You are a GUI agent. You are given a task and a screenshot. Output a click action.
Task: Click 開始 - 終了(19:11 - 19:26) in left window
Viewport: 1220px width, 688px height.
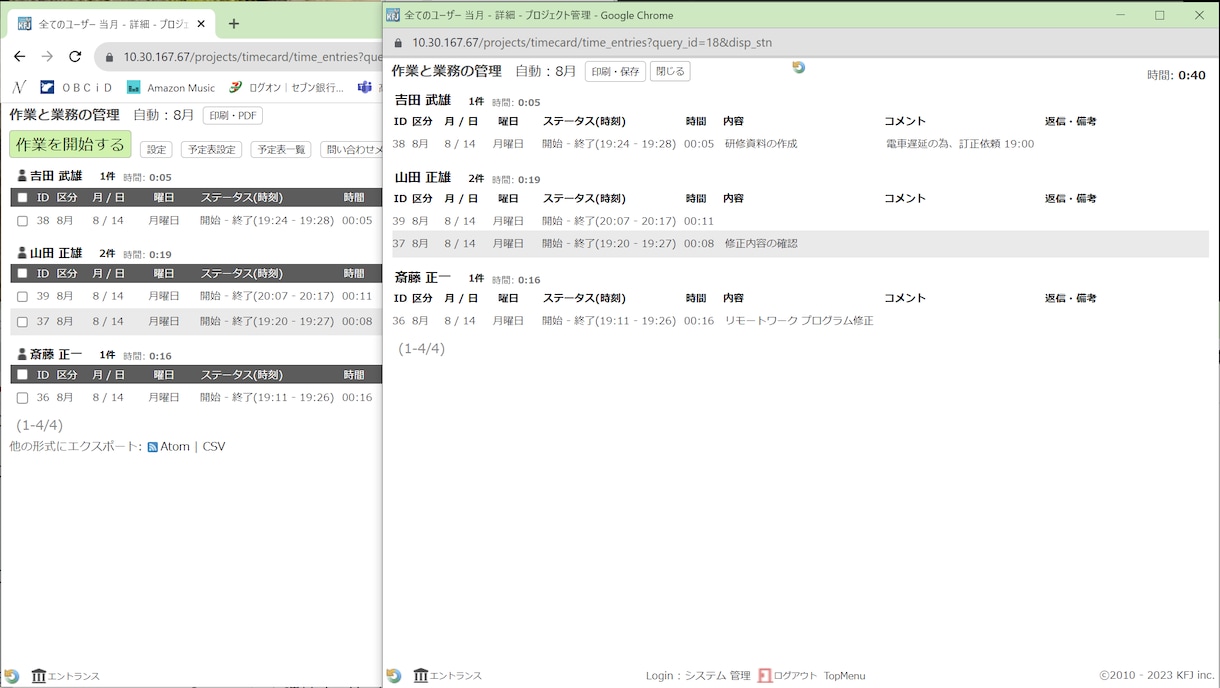(267, 398)
